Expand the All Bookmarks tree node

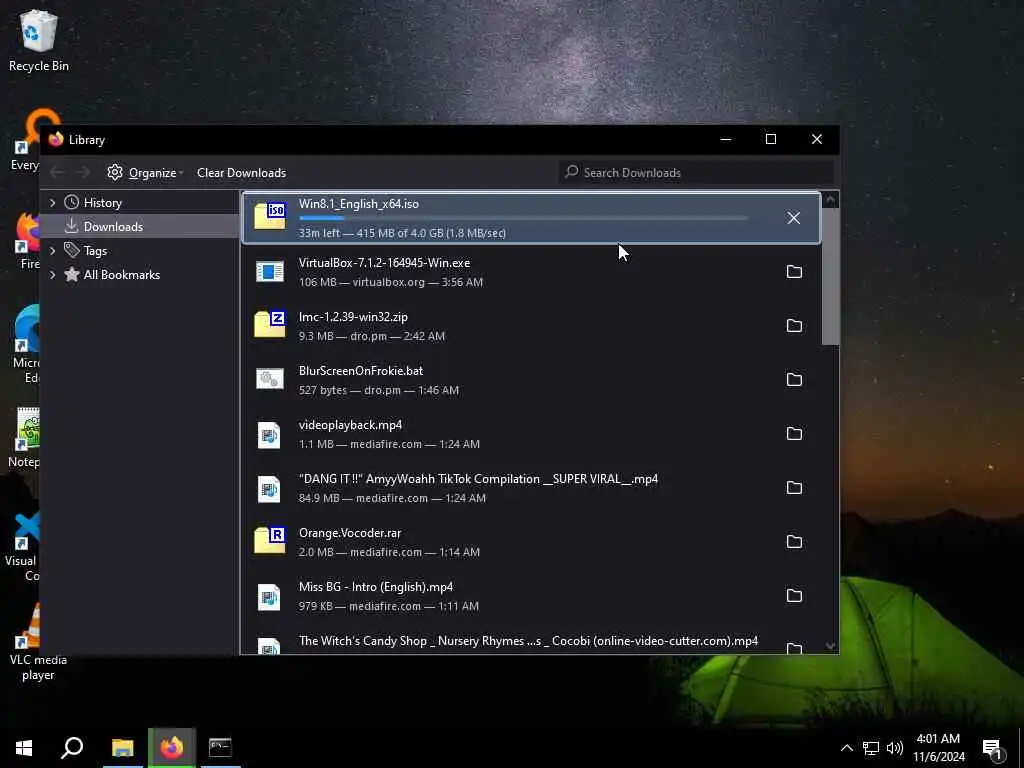(53, 275)
